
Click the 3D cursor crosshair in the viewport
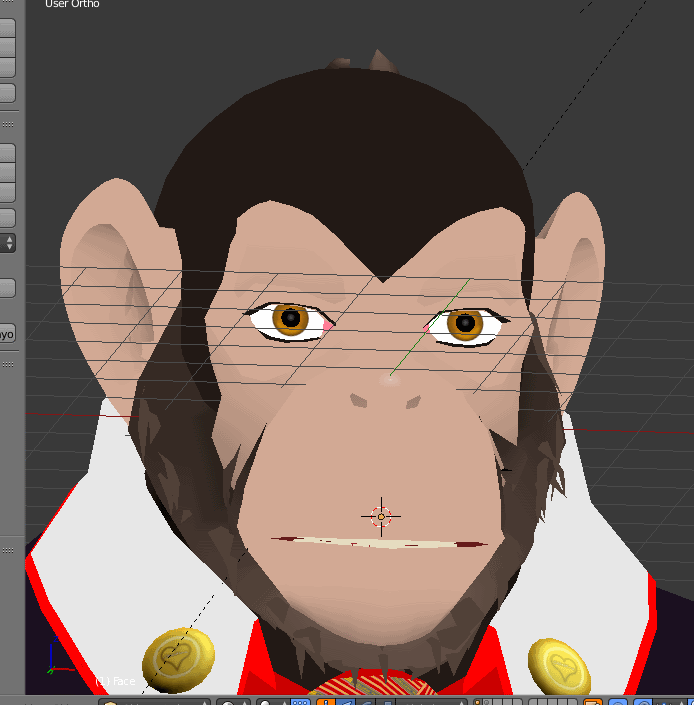click(x=380, y=516)
